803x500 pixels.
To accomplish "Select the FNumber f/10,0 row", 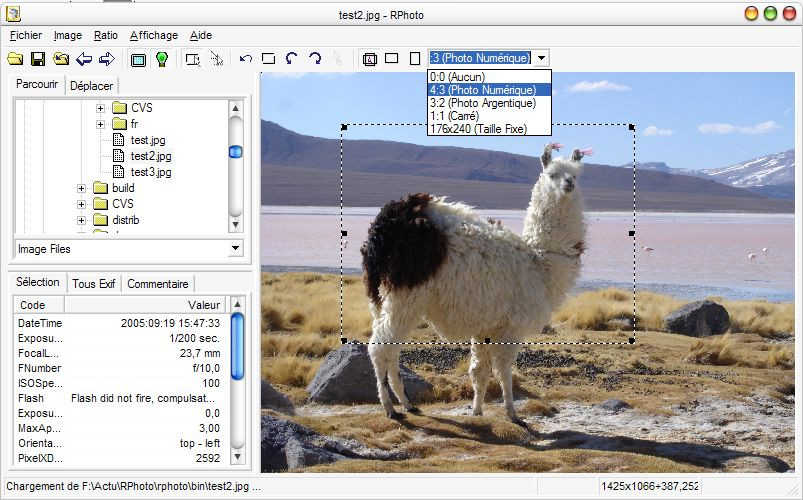I will click(121, 368).
